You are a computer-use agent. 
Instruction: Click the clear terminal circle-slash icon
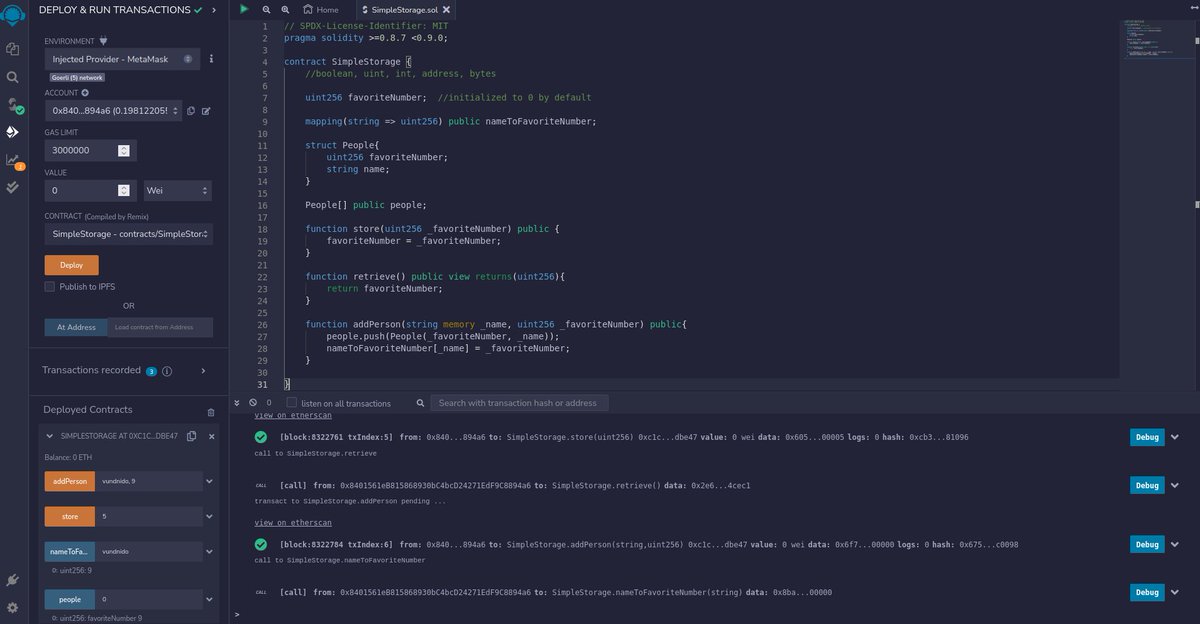tap(253, 403)
